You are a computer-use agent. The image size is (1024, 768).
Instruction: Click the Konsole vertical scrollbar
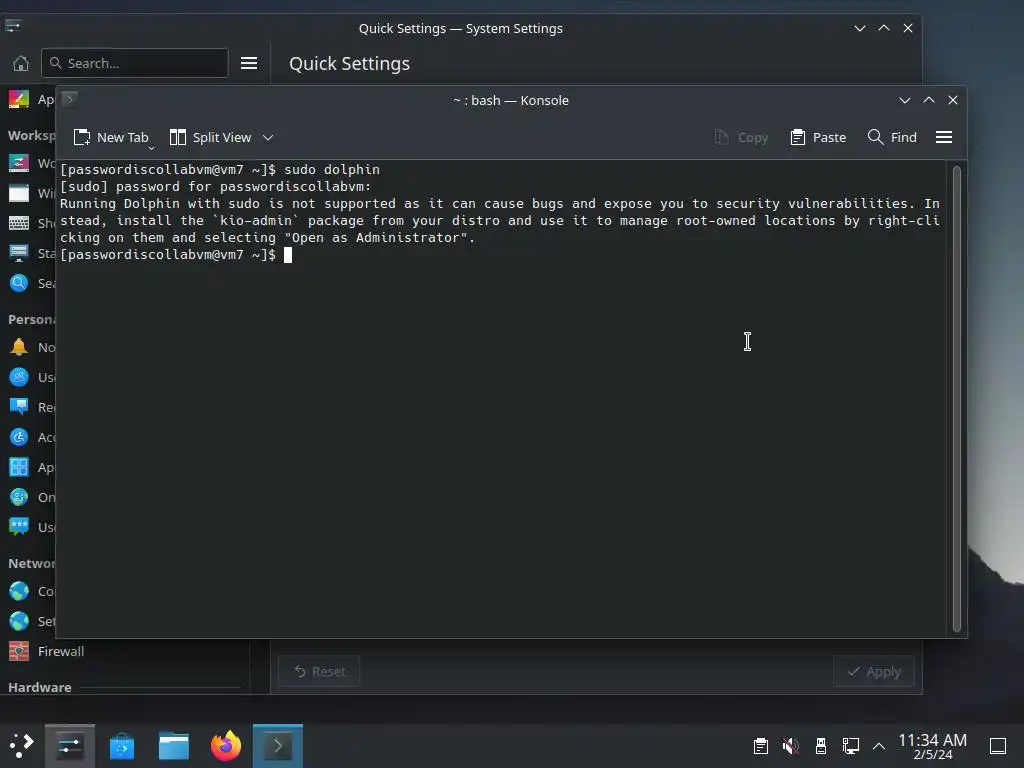pos(957,398)
